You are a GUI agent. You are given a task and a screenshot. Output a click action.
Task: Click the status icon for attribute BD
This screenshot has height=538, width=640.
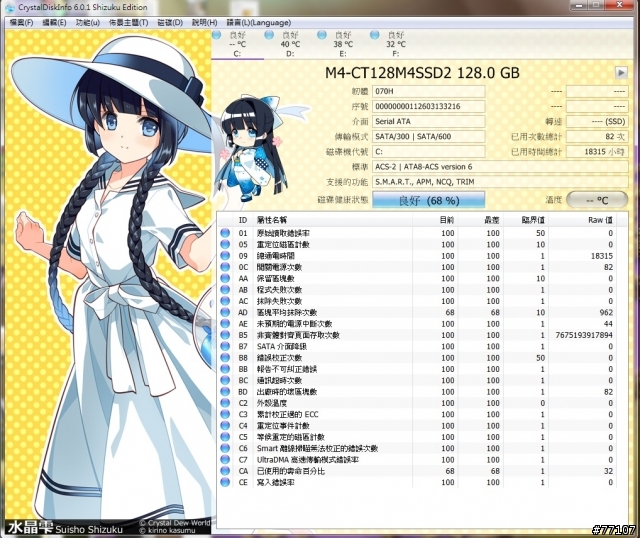point(225,391)
